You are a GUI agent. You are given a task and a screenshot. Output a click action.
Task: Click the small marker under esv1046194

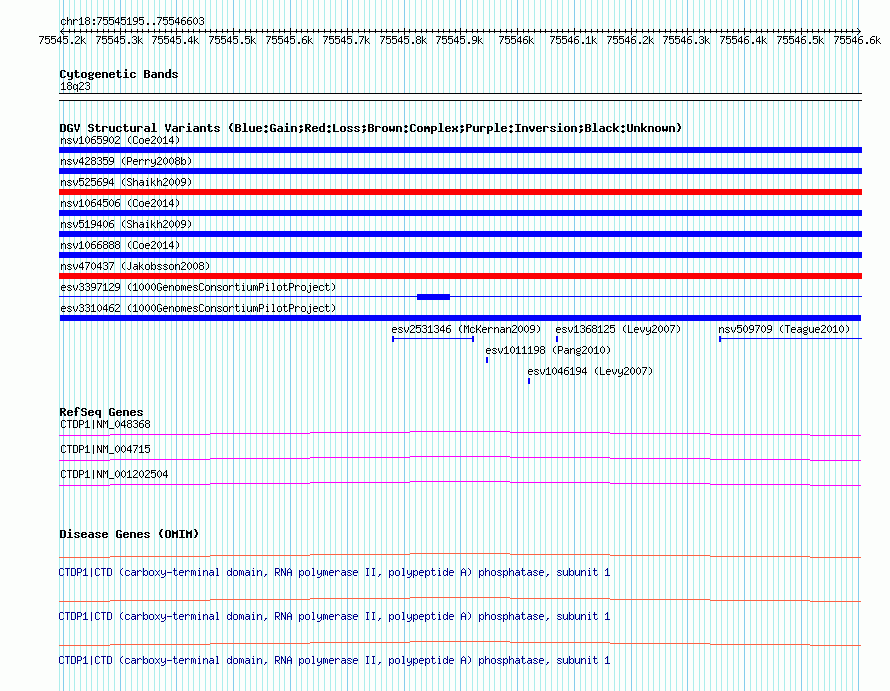point(529,381)
